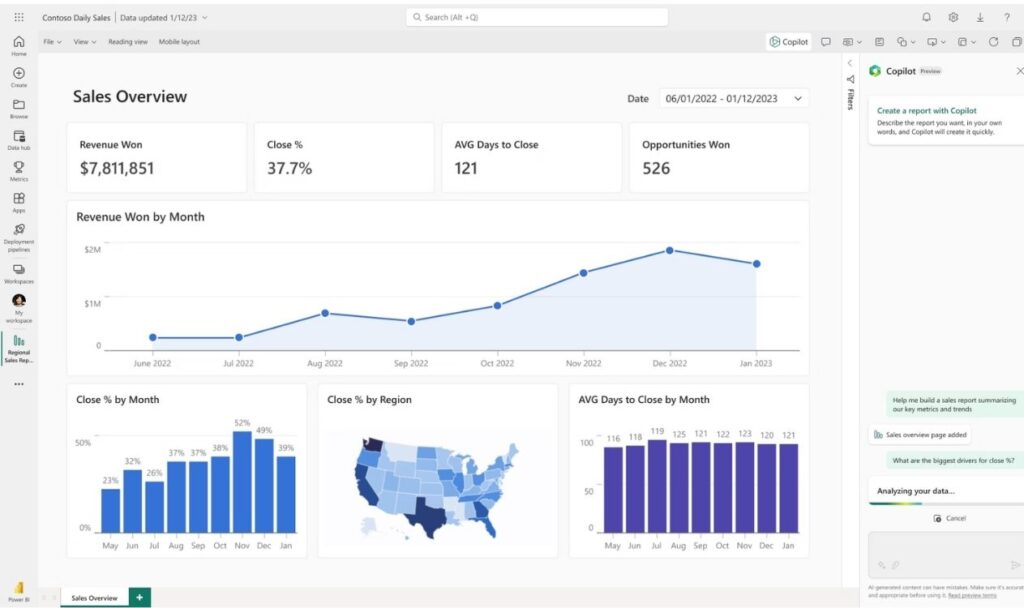The width and height of the screenshot is (1024, 608).
Task: Select the Dec 2022 point on line chart
Action: coord(669,251)
